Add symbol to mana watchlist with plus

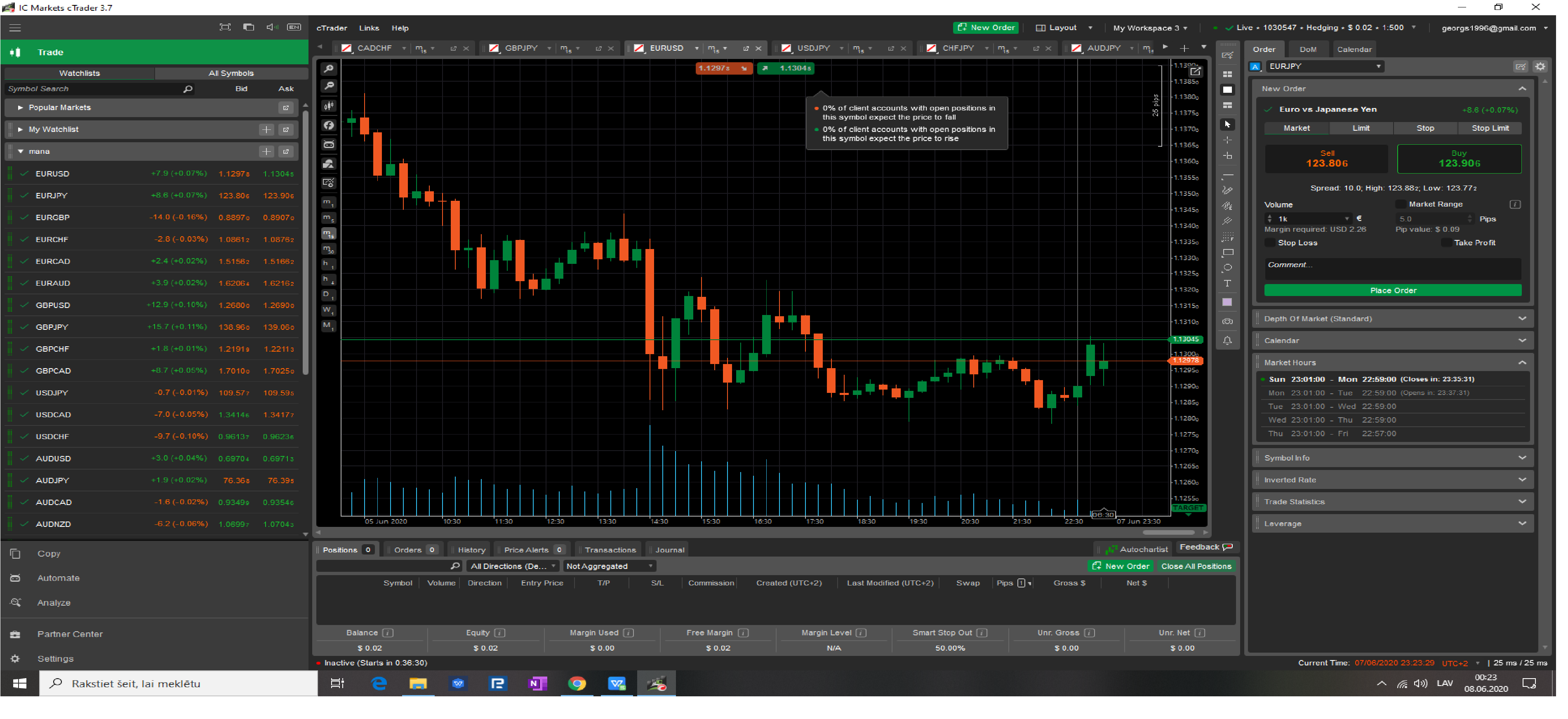pos(266,151)
